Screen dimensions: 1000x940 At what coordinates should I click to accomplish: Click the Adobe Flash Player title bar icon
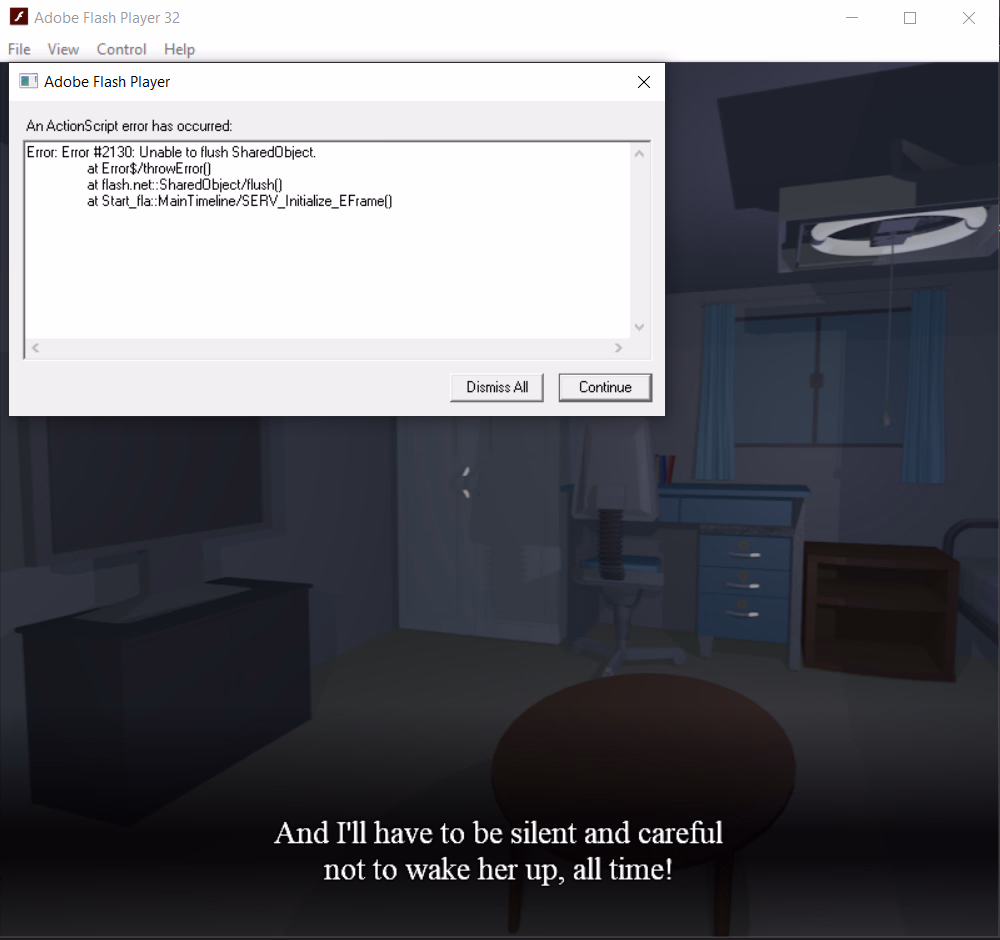tap(19, 17)
